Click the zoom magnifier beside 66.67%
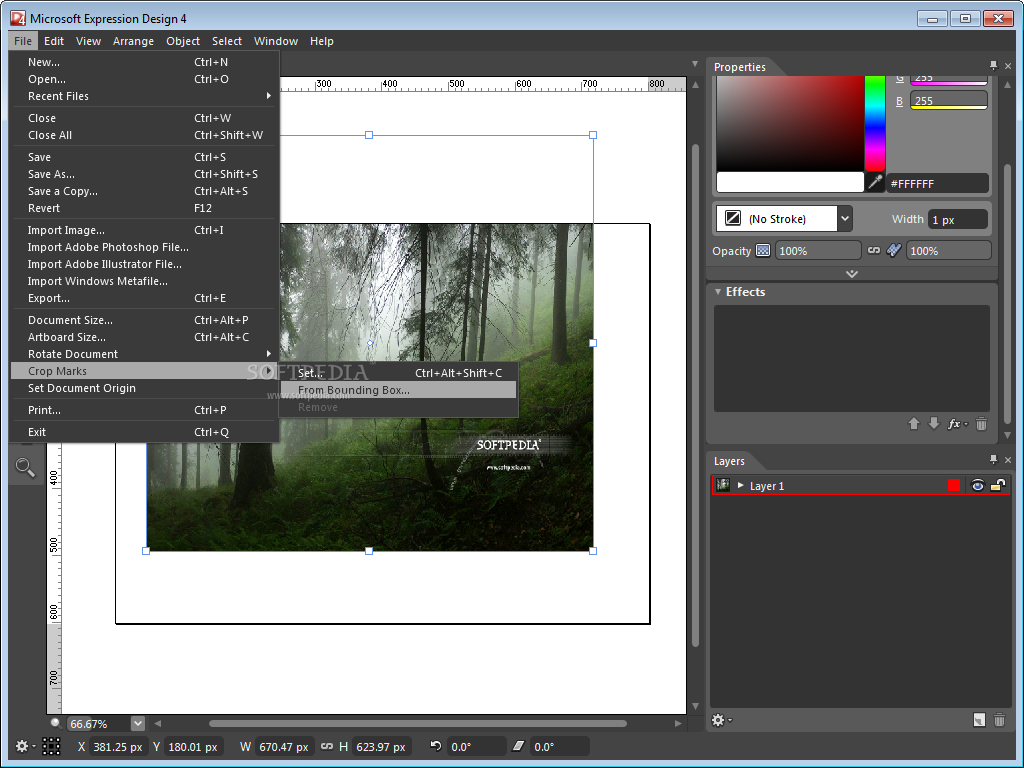 point(56,723)
